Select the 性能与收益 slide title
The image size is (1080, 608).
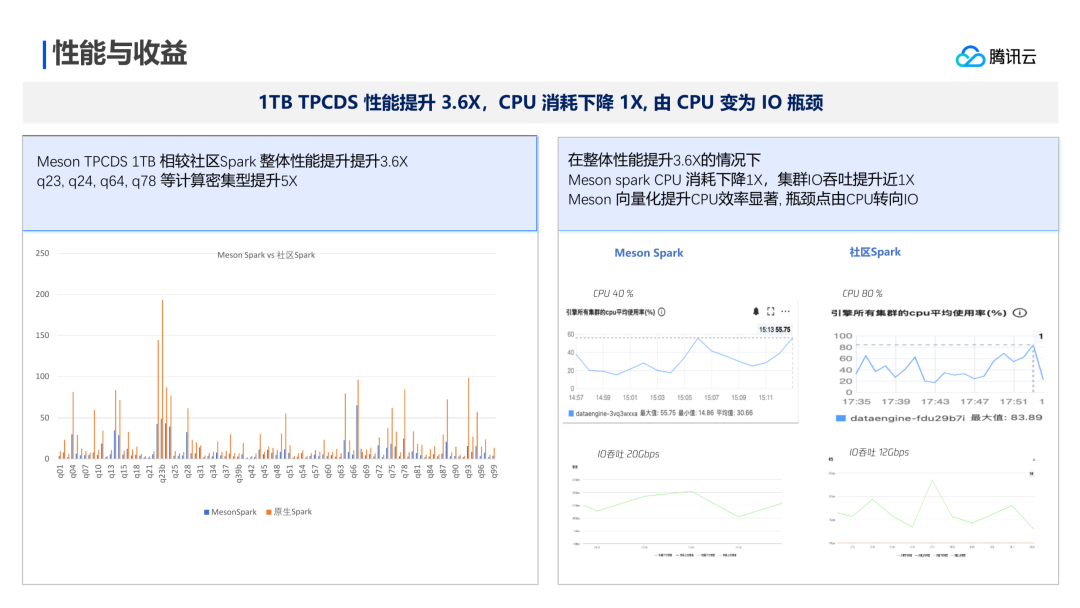click(121, 53)
